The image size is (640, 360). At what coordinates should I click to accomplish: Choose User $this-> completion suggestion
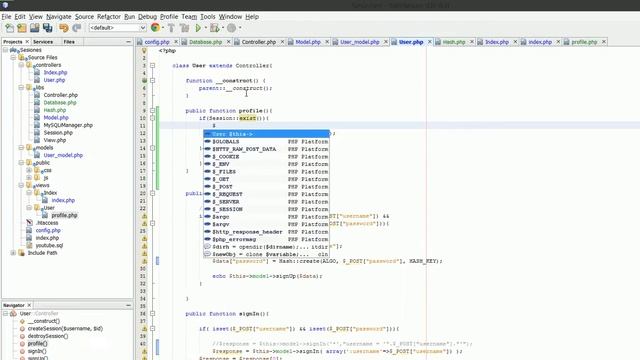tap(266, 134)
